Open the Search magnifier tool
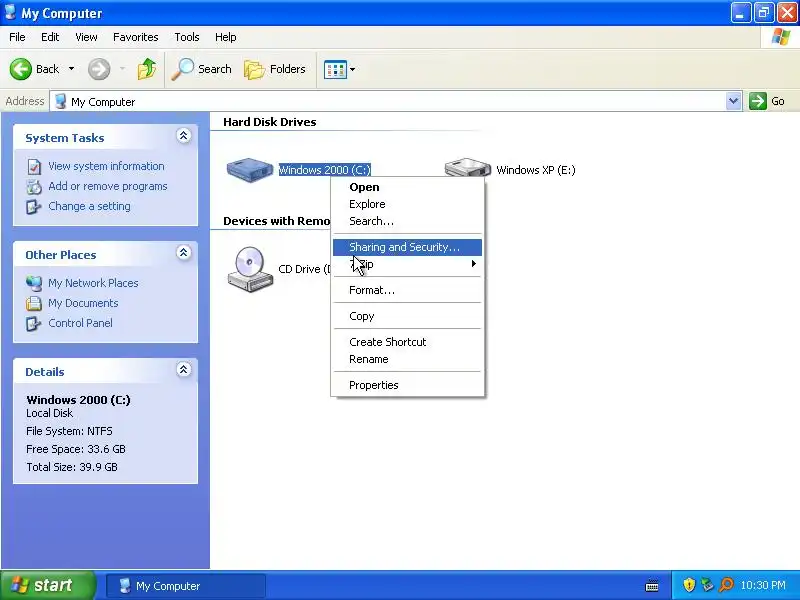Screen dimensions: 800x600 coord(201,69)
